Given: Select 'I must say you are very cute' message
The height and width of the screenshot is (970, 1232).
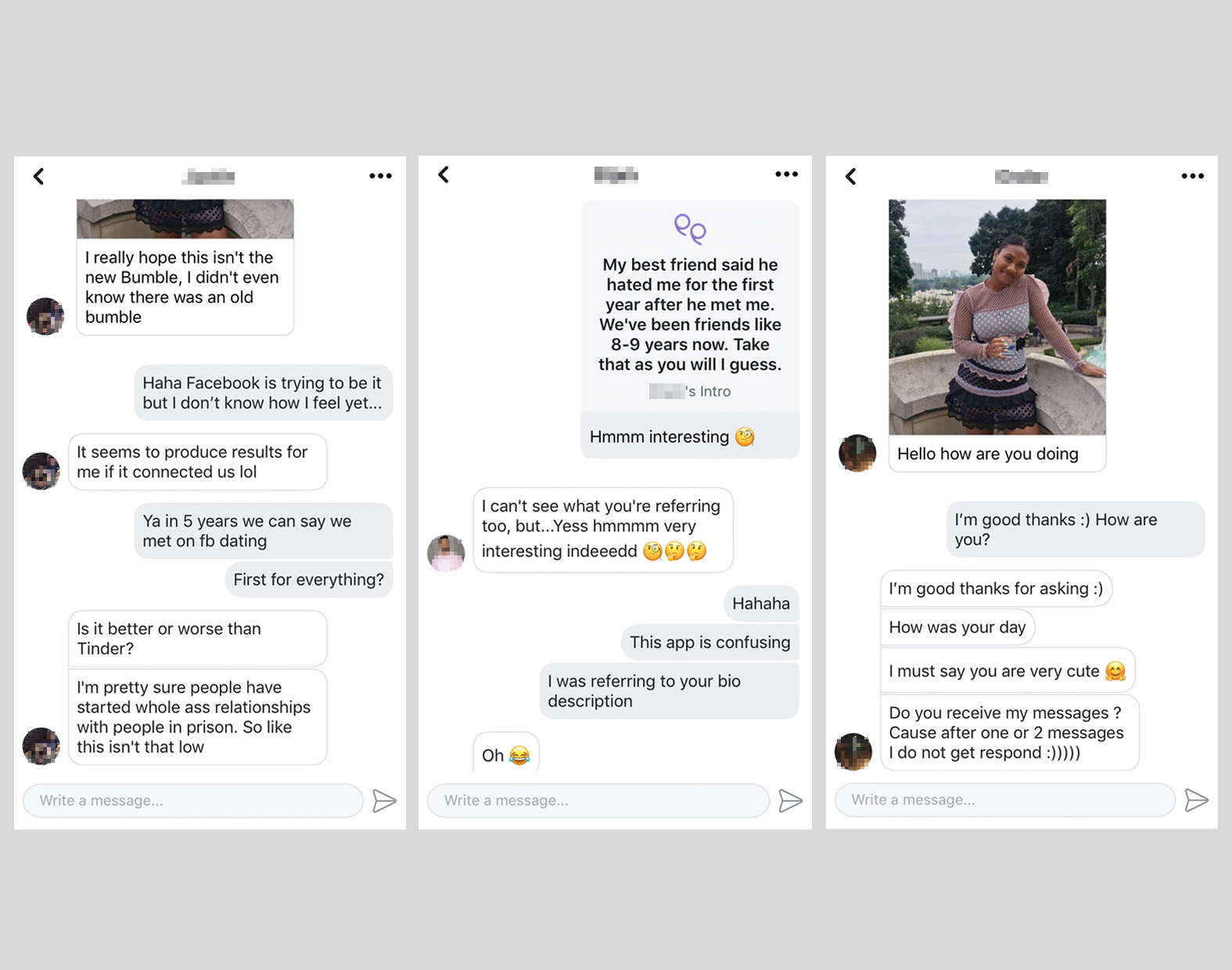Looking at the screenshot, I should (1008, 671).
